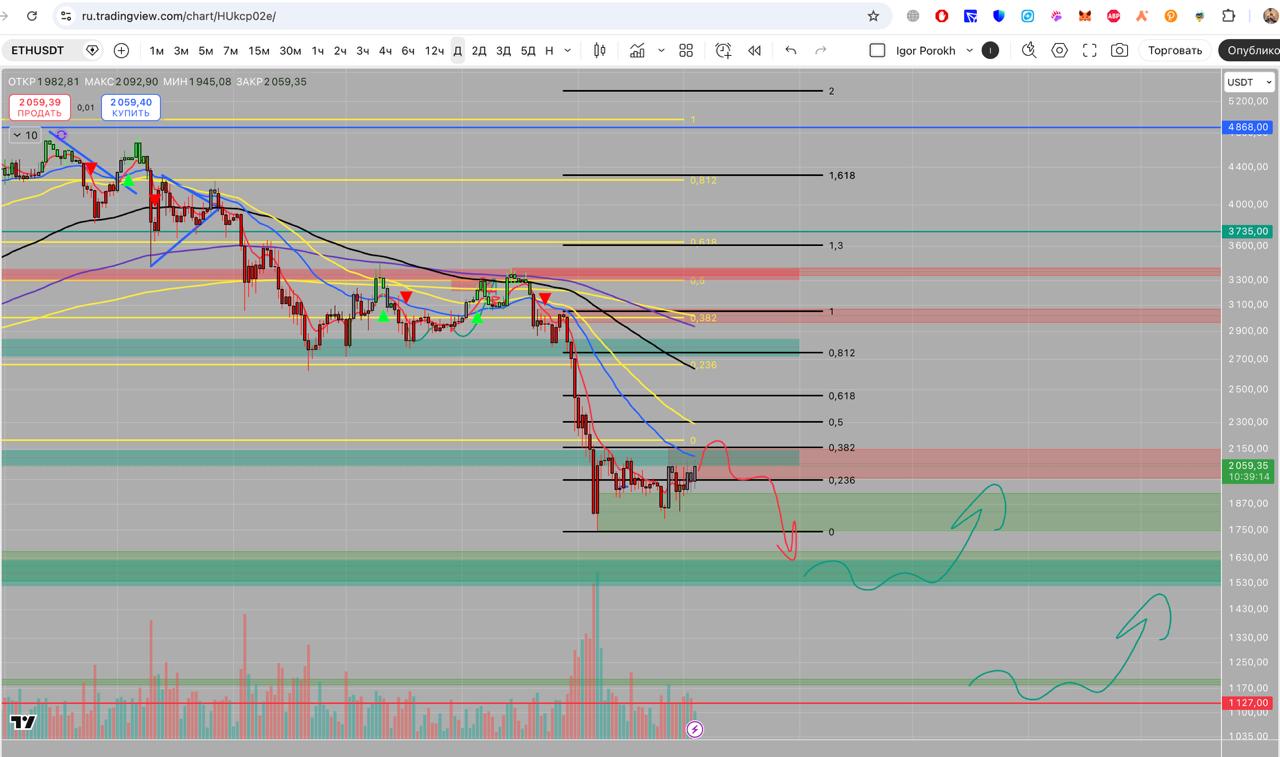Click the Торговать button

tap(1174, 51)
